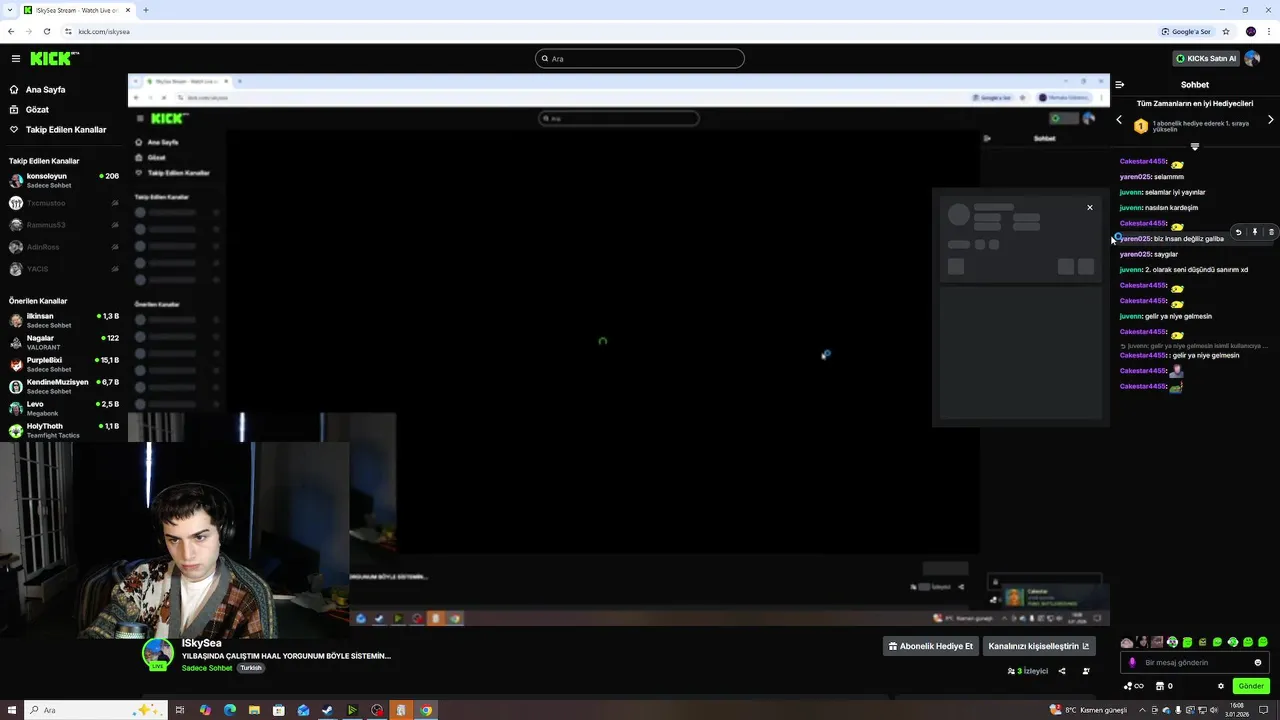The width and height of the screenshot is (1280, 720).
Task: Show previous gifter leaderboard slide
Action: pos(1119,120)
